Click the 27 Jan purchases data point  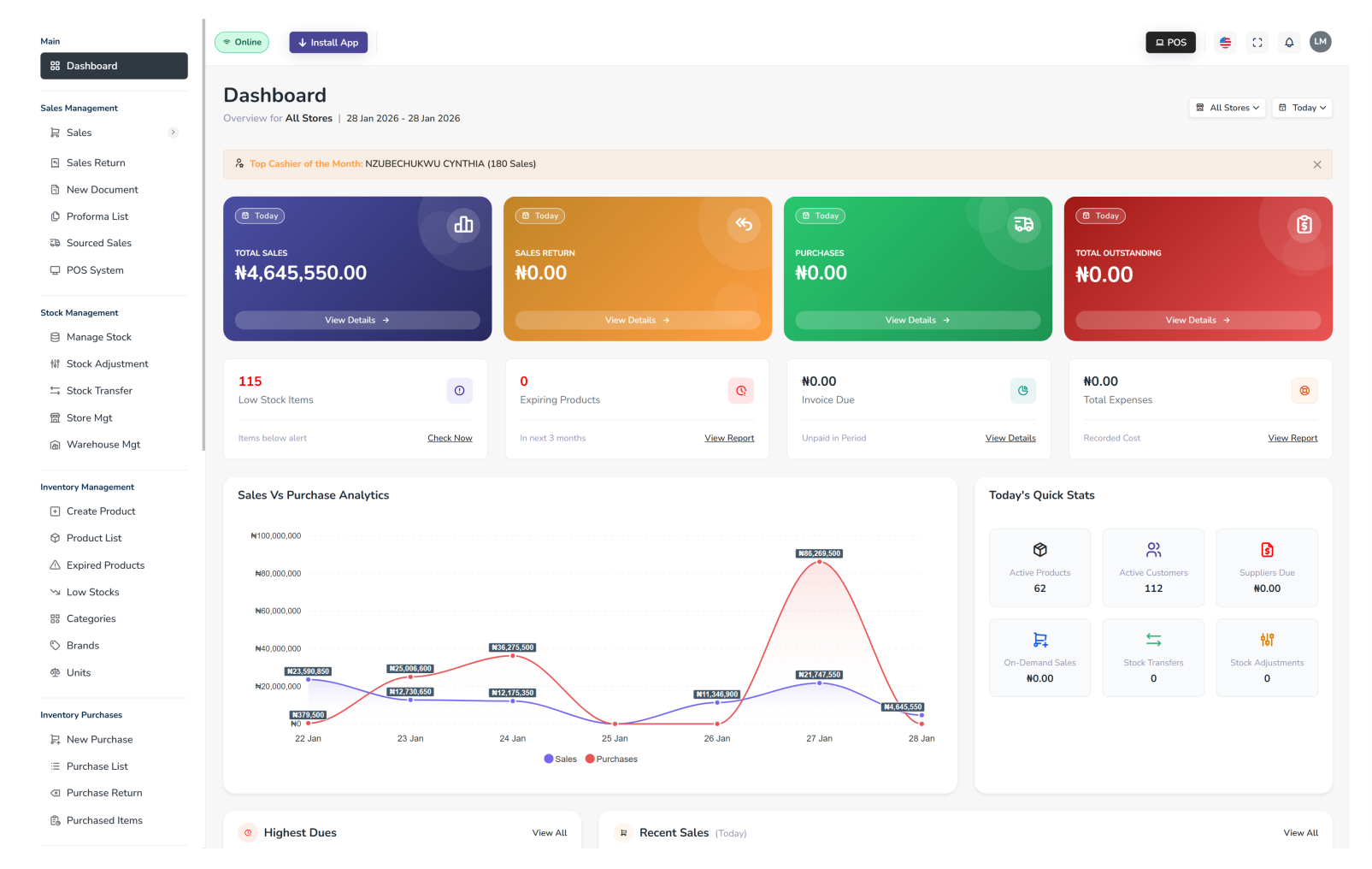(819, 562)
